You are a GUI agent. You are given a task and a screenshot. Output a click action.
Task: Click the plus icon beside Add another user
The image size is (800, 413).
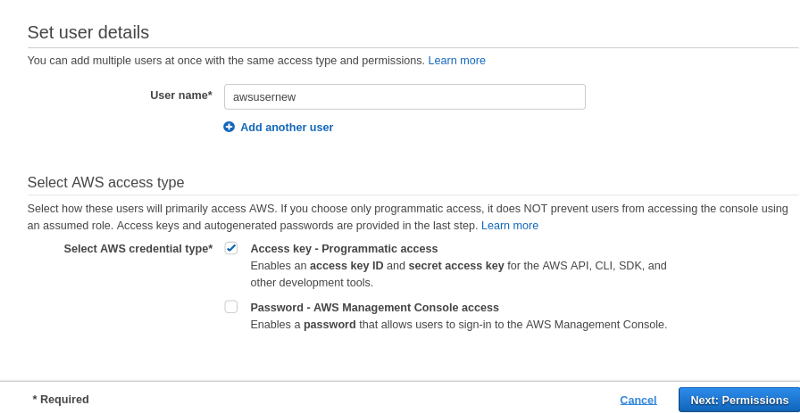click(229, 127)
